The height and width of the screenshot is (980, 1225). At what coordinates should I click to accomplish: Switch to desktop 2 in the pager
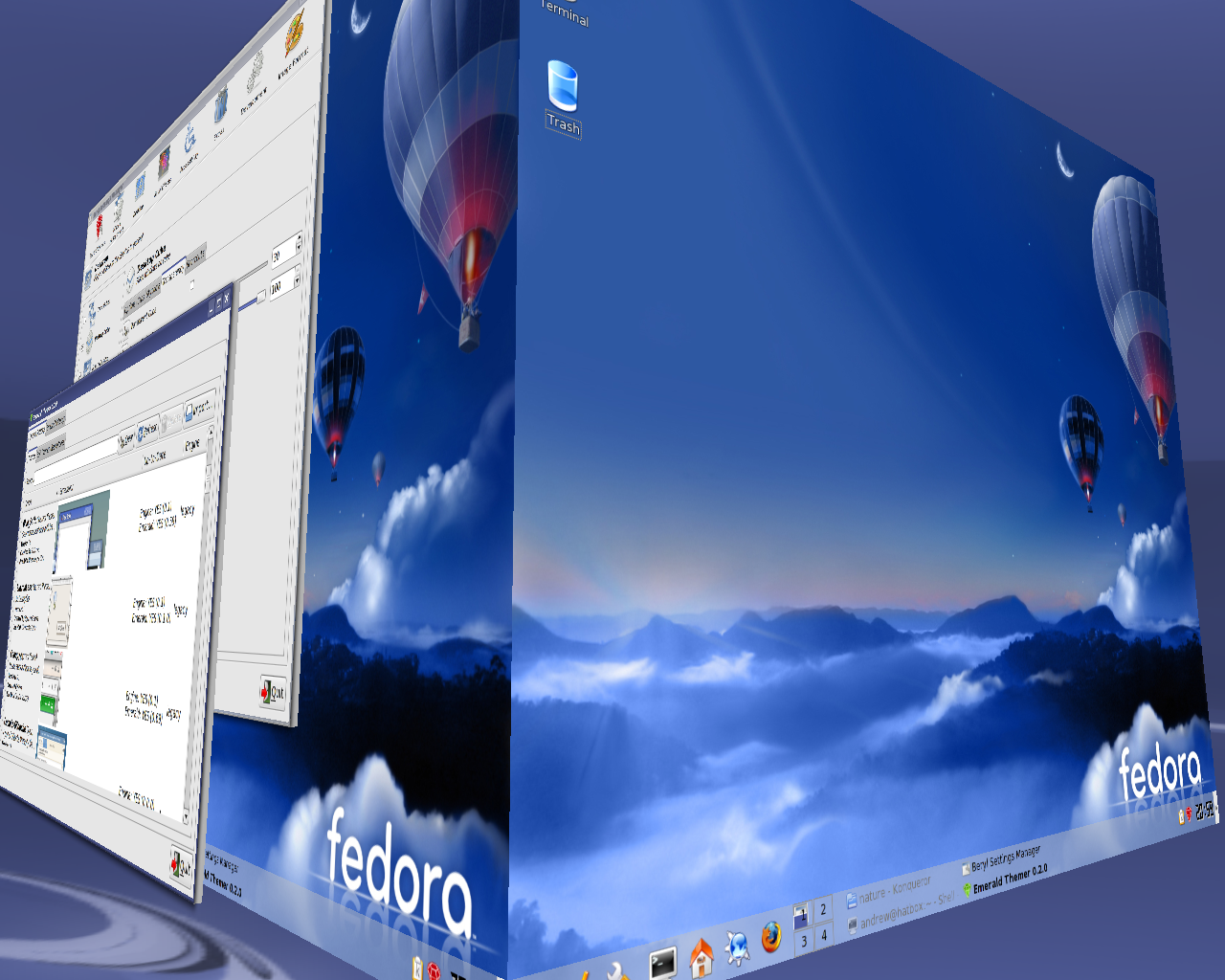tap(823, 909)
